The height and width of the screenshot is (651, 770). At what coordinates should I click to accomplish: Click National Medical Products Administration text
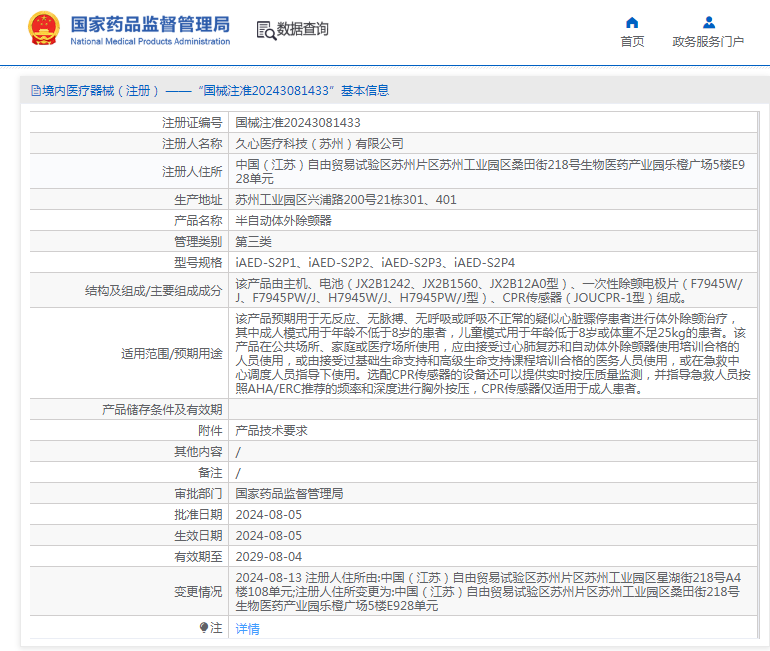point(150,42)
